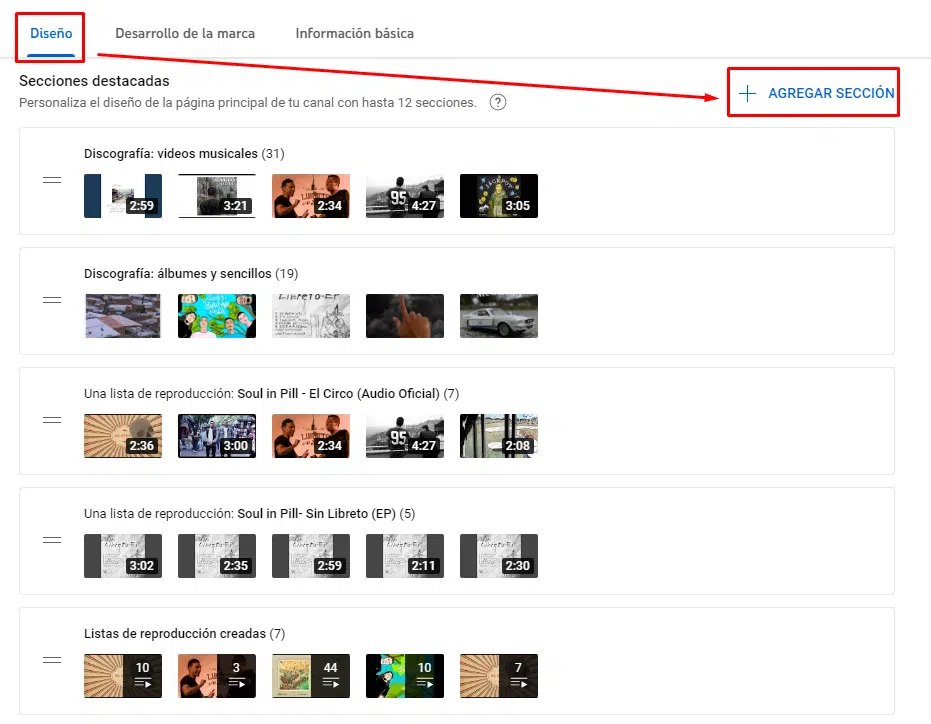Click the white Mustang car thumbnail
Image resolution: width=931 pixels, height=724 pixels.
pos(498,315)
